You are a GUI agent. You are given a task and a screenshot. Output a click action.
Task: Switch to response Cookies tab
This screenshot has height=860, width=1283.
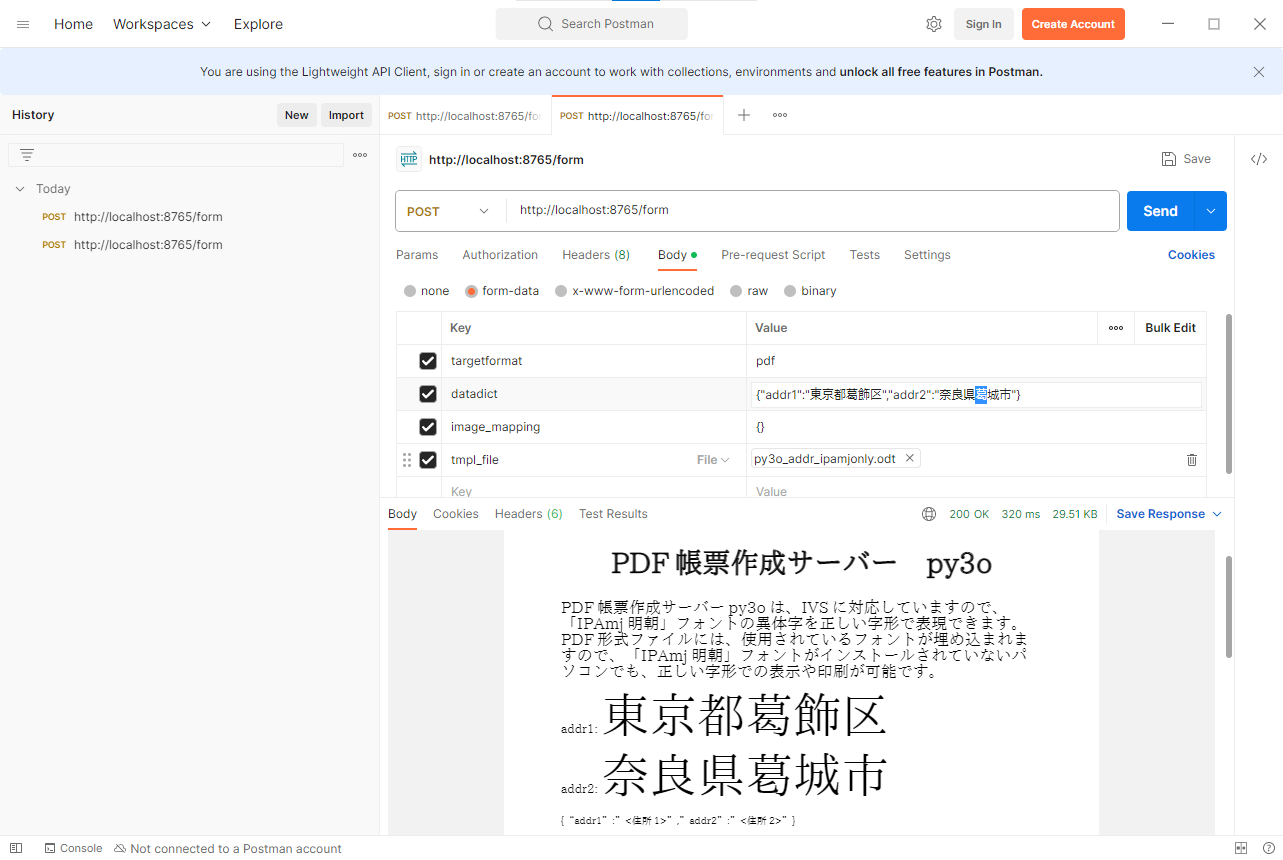456,514
